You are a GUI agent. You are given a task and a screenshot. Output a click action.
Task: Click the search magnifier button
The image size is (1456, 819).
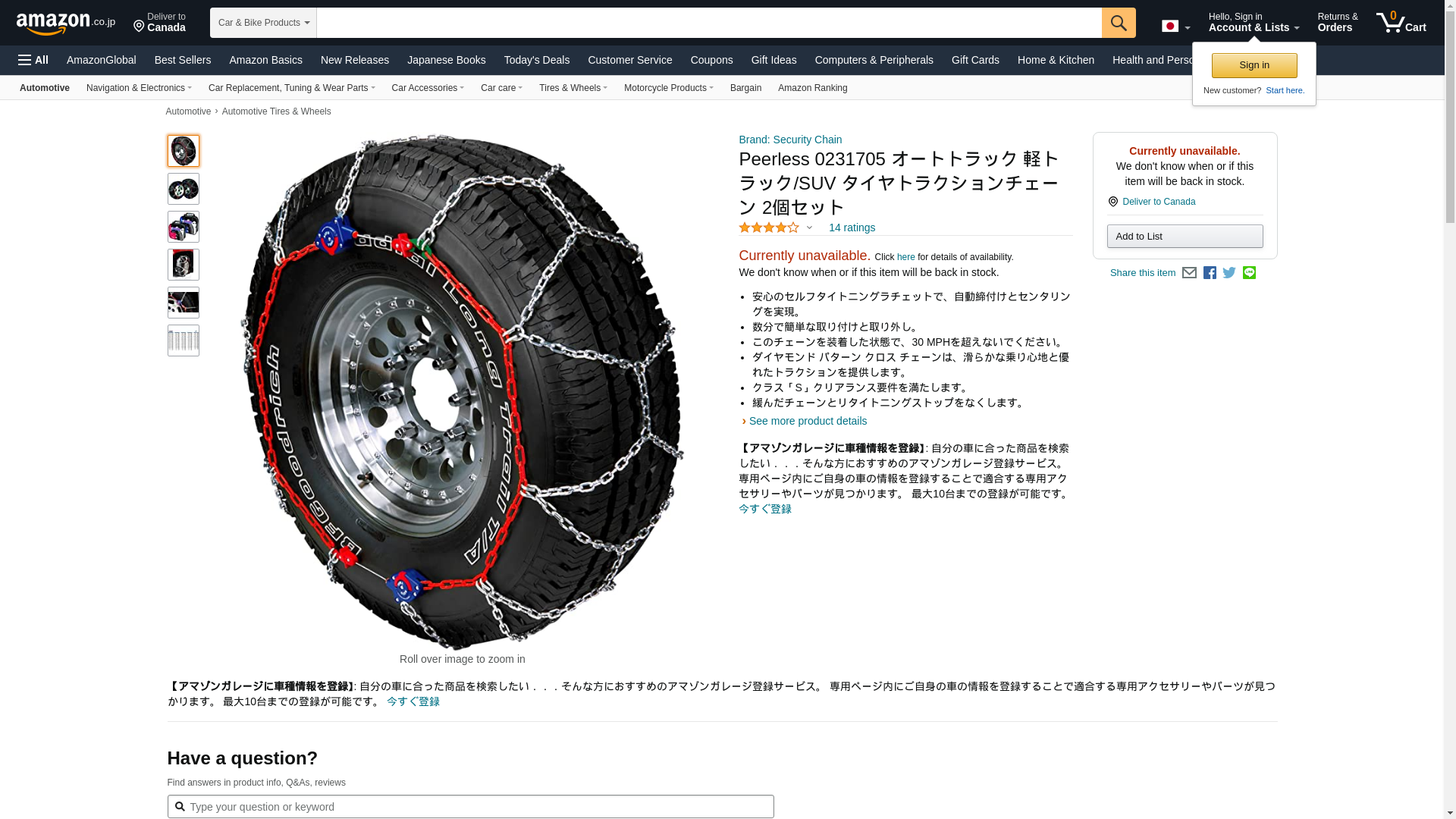click(x=1118, y=23)
